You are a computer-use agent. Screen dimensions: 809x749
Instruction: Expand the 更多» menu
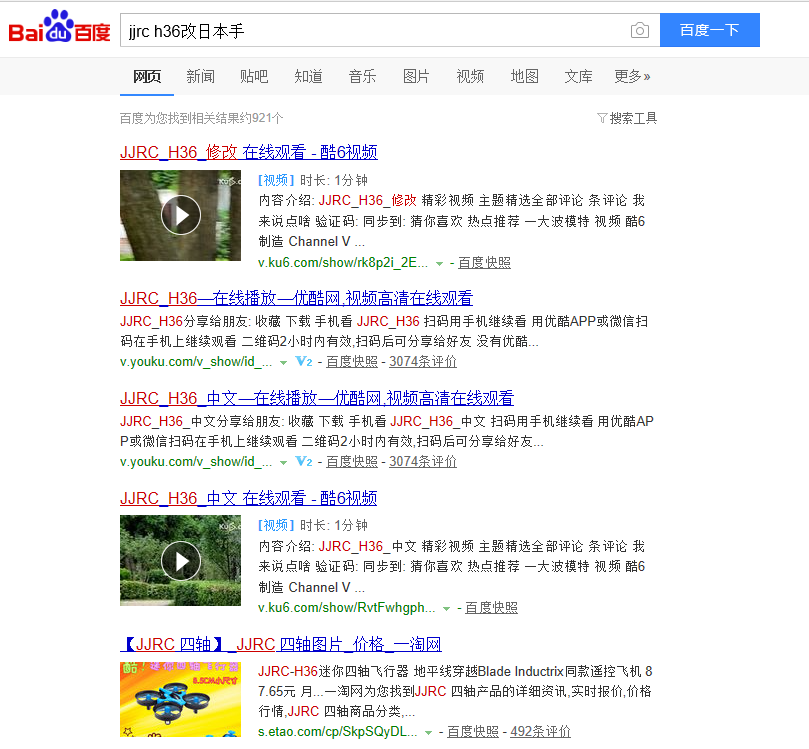(632, 76)
